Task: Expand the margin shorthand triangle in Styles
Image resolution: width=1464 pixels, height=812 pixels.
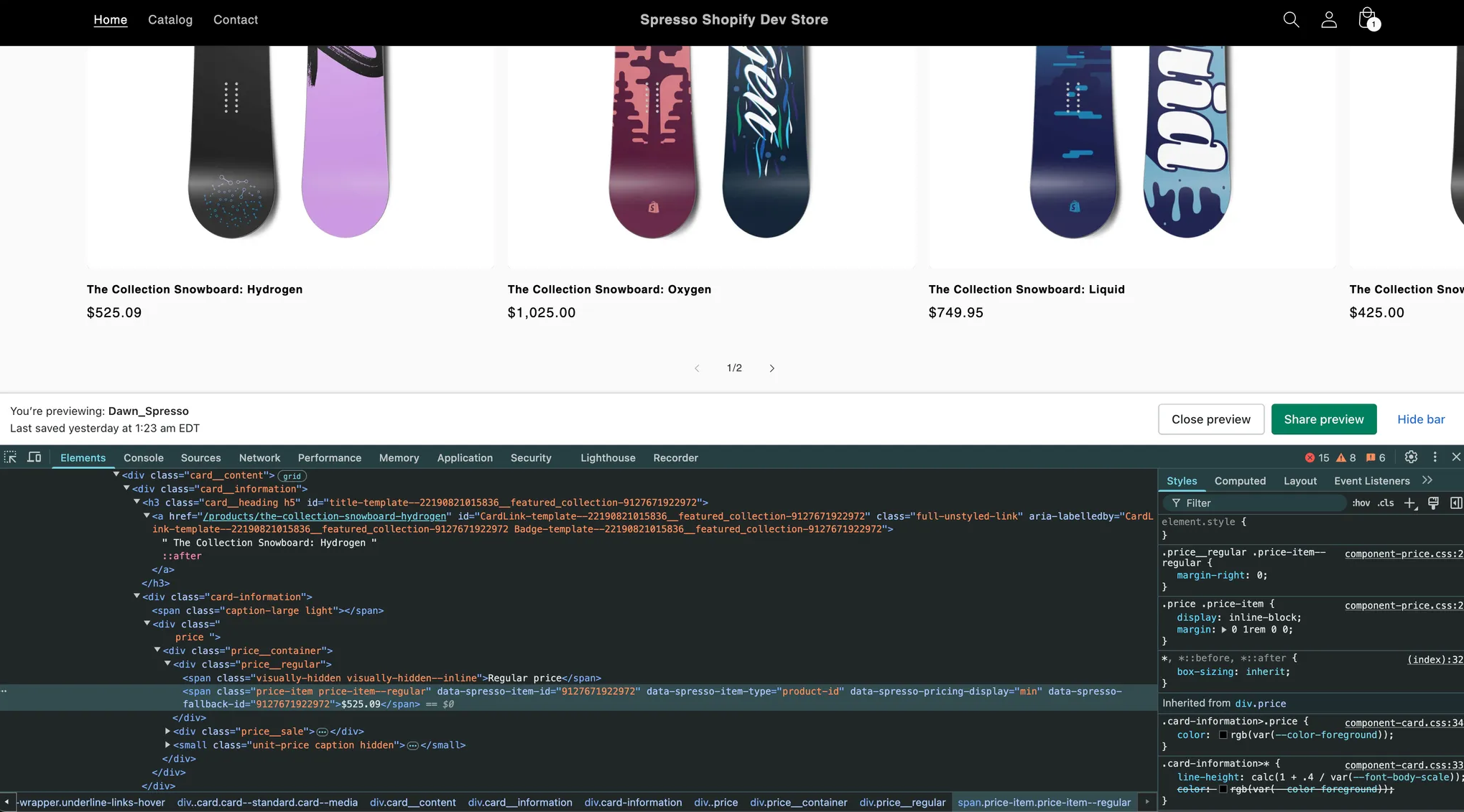Action: point(1223,630)
